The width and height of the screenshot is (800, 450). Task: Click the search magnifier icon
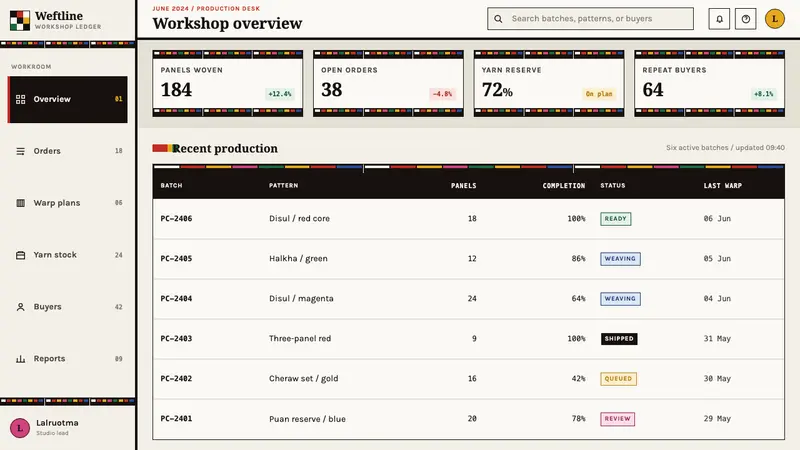pos(498,19)
